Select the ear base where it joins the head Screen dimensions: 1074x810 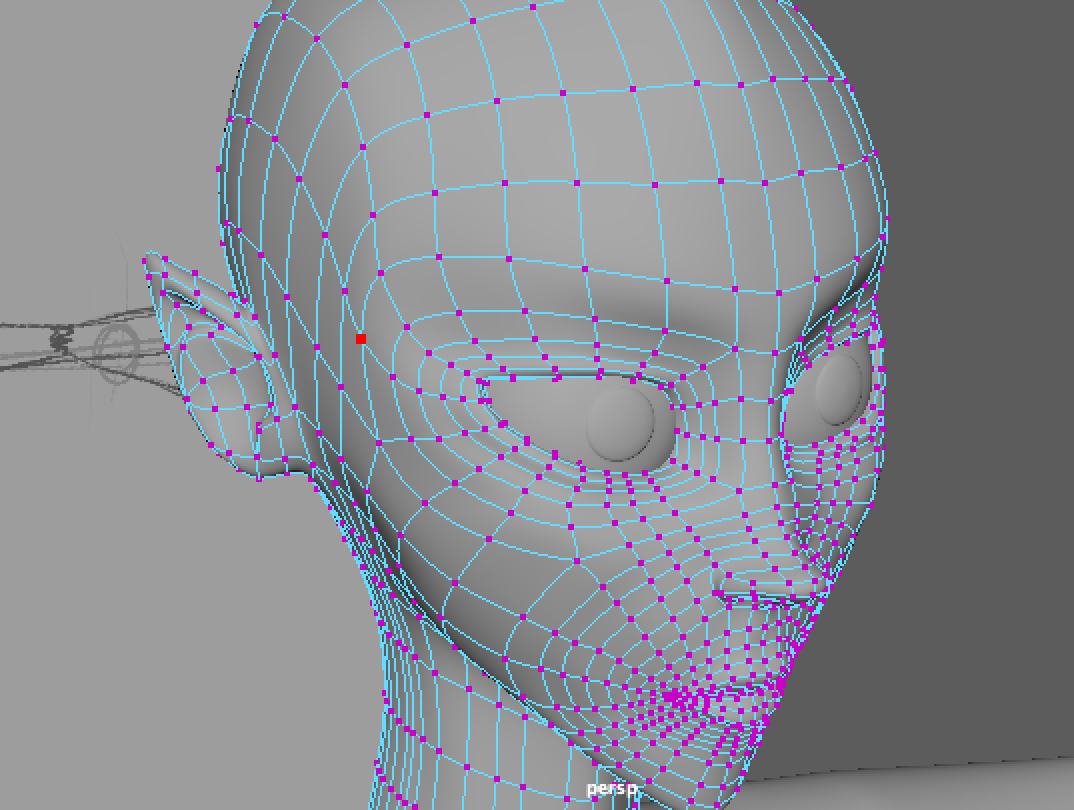click(x=290, y=440)
